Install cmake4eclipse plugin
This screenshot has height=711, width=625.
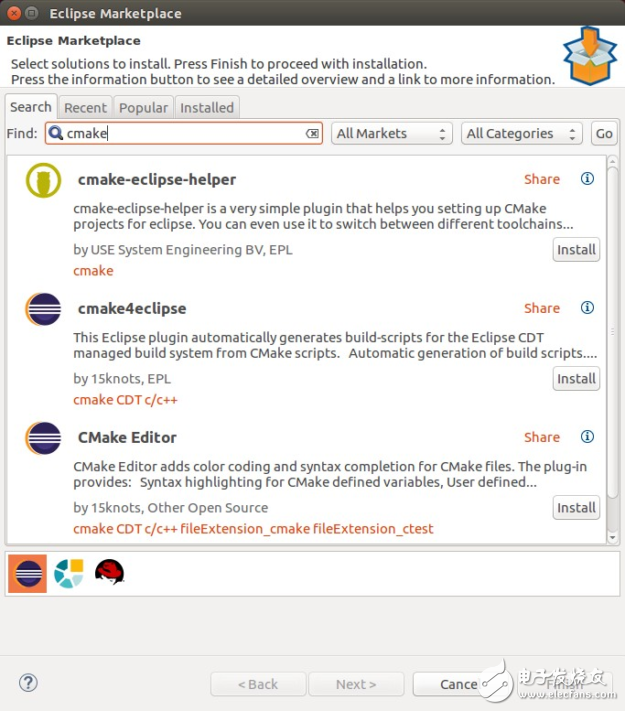576,379
